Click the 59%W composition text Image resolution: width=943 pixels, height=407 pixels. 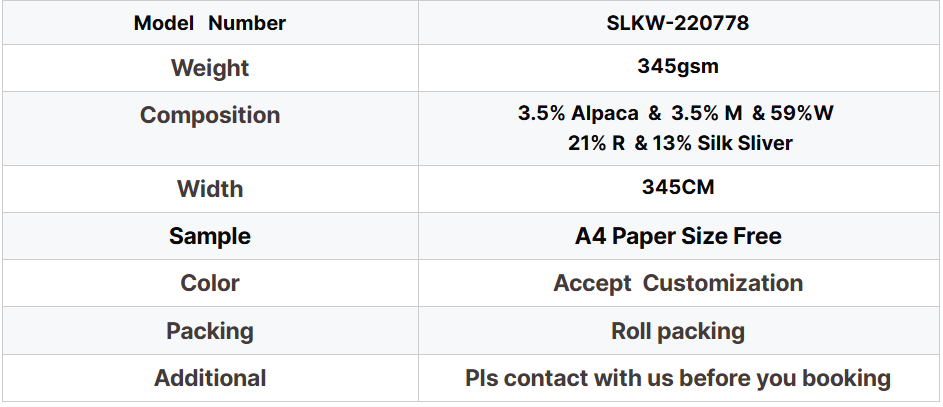[806, 114]
